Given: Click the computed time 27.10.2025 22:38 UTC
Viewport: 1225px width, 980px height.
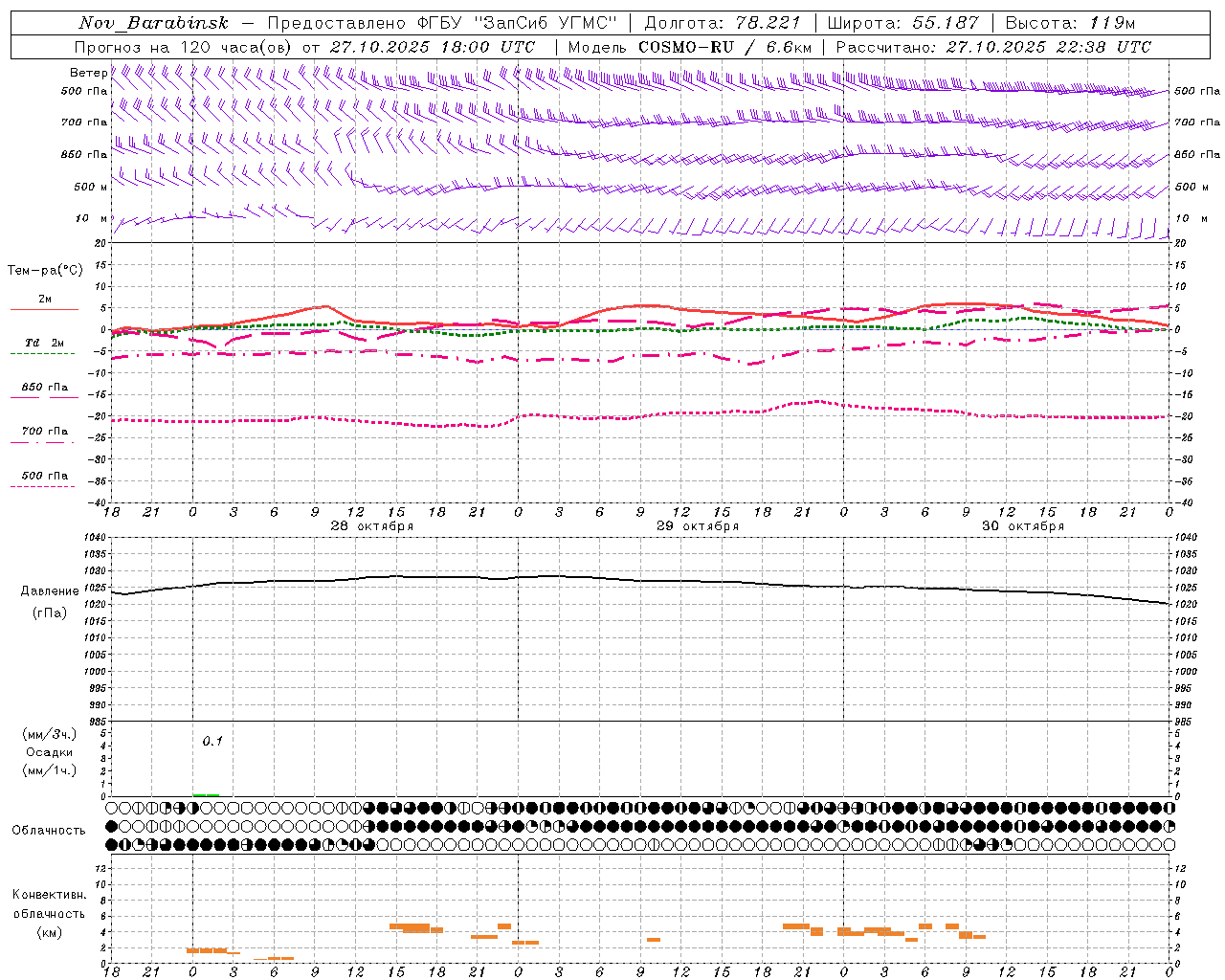Looking at the screenshot, I should coord(1048,47).
